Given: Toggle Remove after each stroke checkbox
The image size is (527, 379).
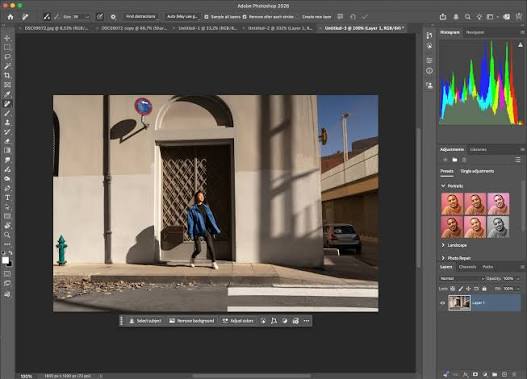Looking at the screenshot, I should coord(245,17).
